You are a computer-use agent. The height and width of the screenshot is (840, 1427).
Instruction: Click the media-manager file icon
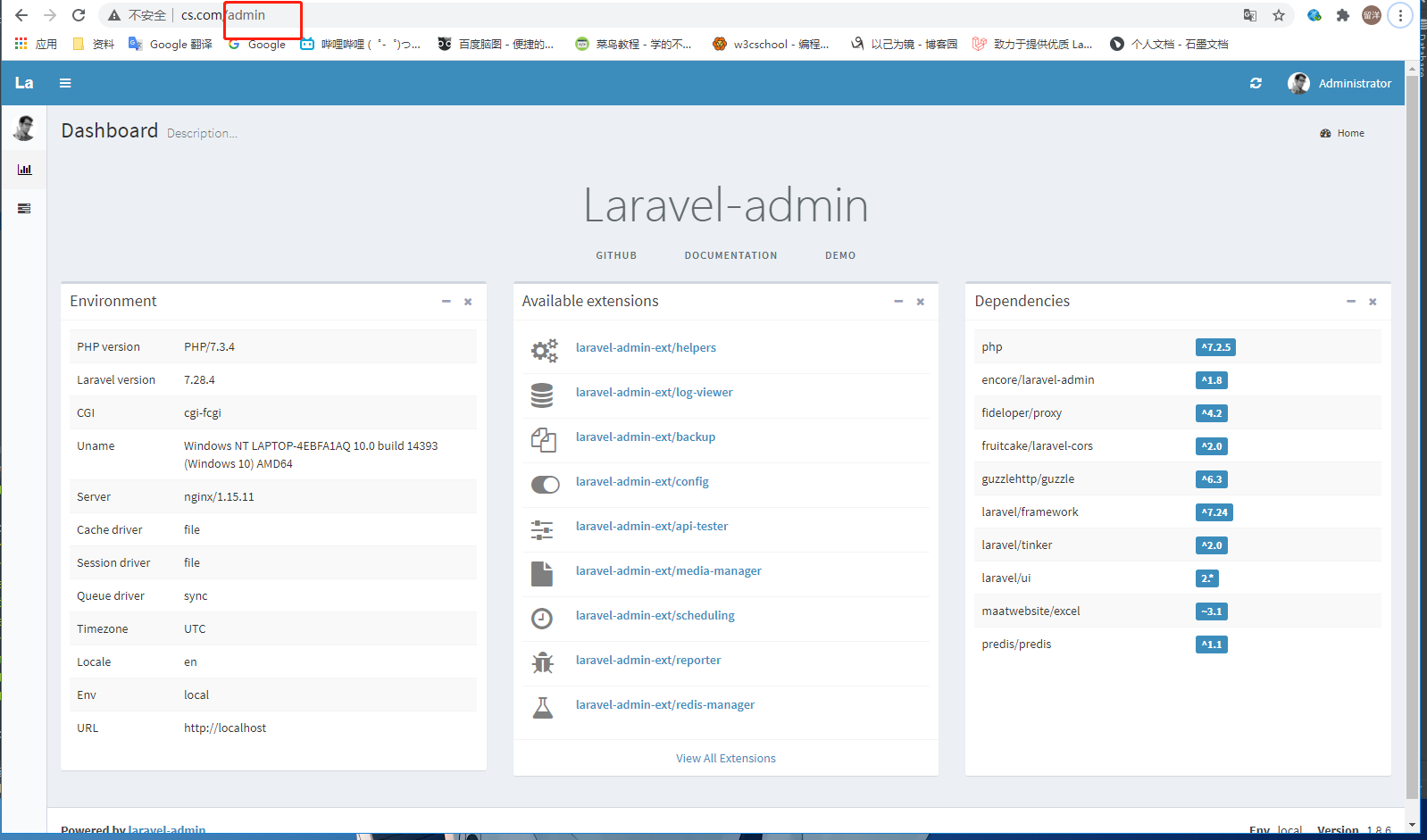click(x=542, y=573)
